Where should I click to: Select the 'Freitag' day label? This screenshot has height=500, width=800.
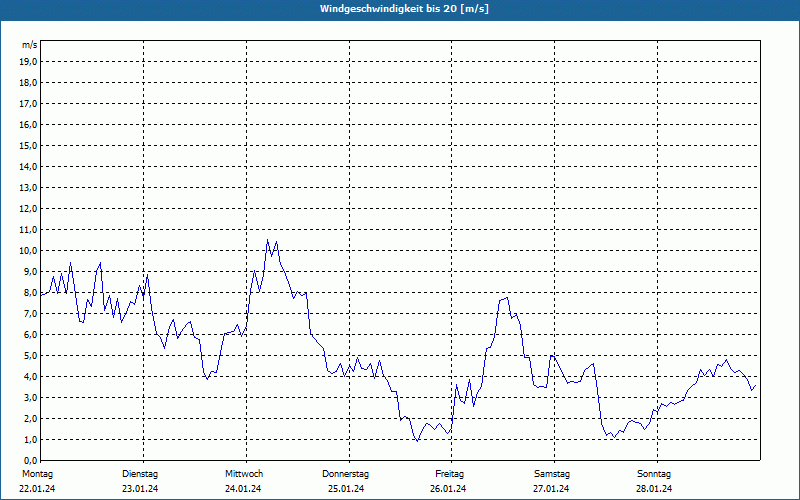click(x=449, y=474)
